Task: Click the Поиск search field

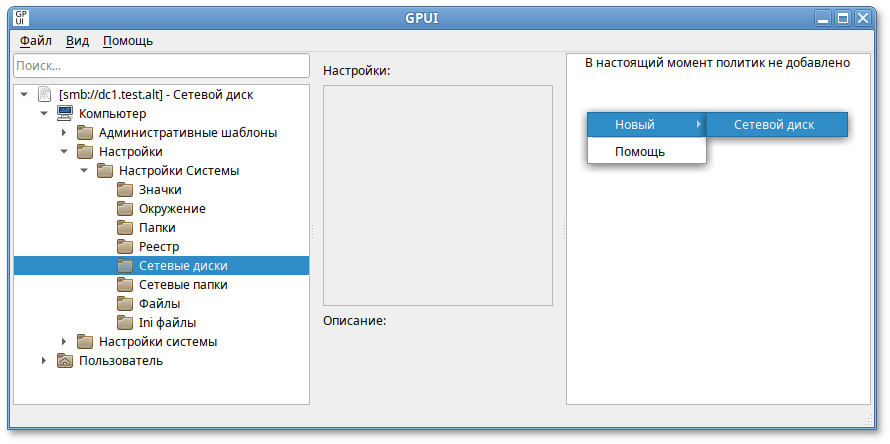Action: tap(161, 65)
